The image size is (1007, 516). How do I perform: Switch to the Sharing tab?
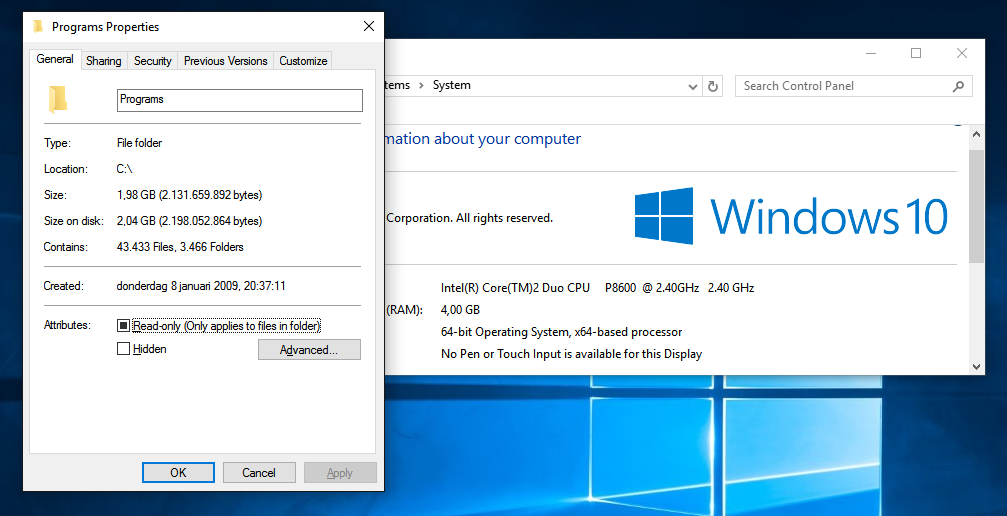(103, 61)
